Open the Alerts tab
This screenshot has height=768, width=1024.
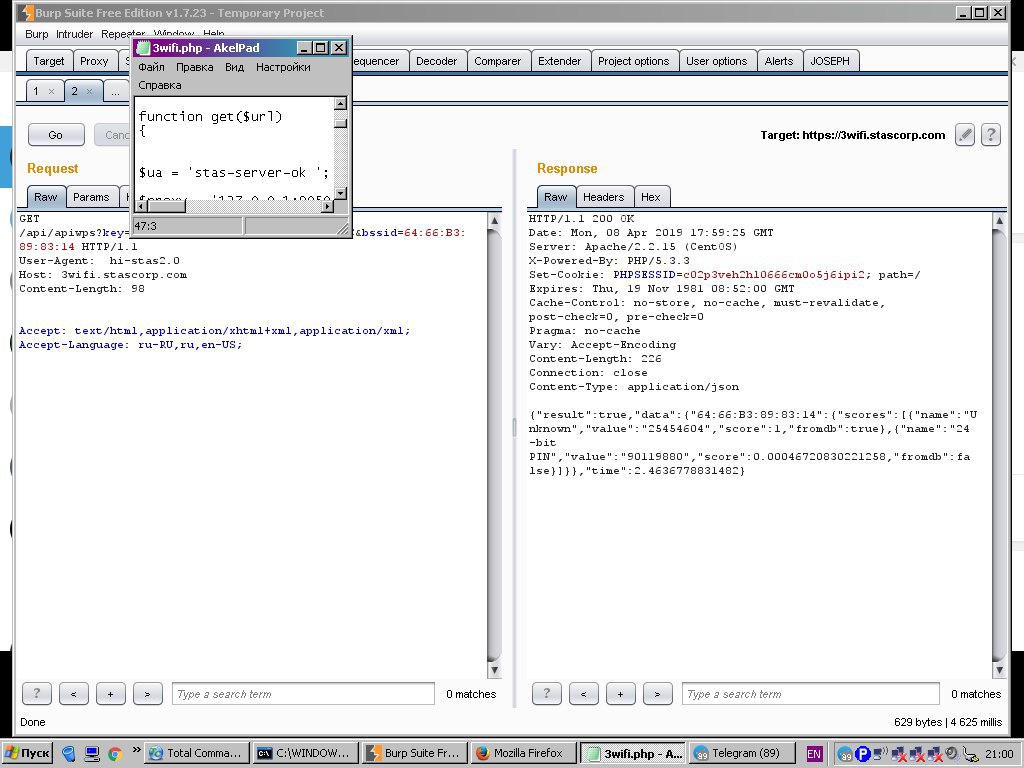click(779, 61)
